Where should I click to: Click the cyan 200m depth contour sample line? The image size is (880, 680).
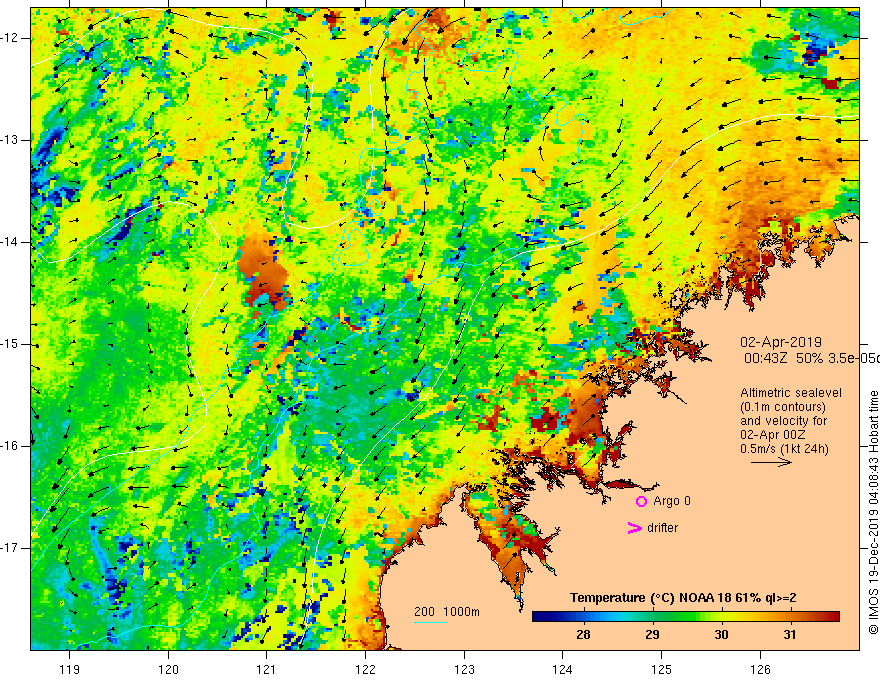click(x=431, y=622)
